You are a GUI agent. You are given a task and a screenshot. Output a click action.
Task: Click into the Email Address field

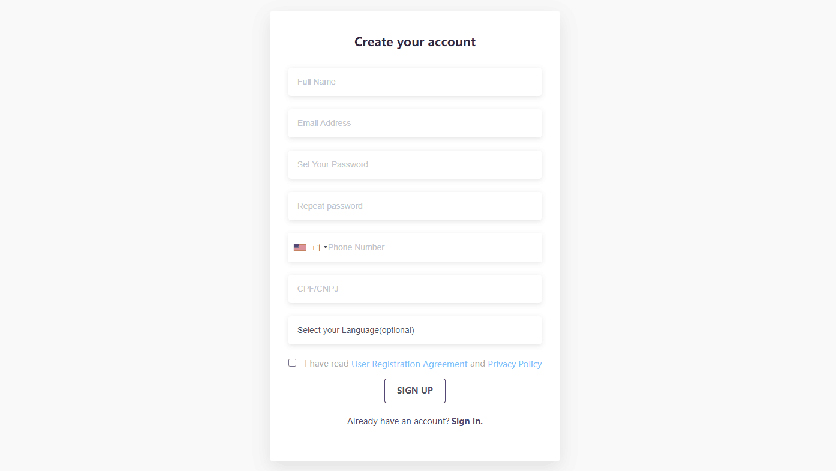coord(414,123)
